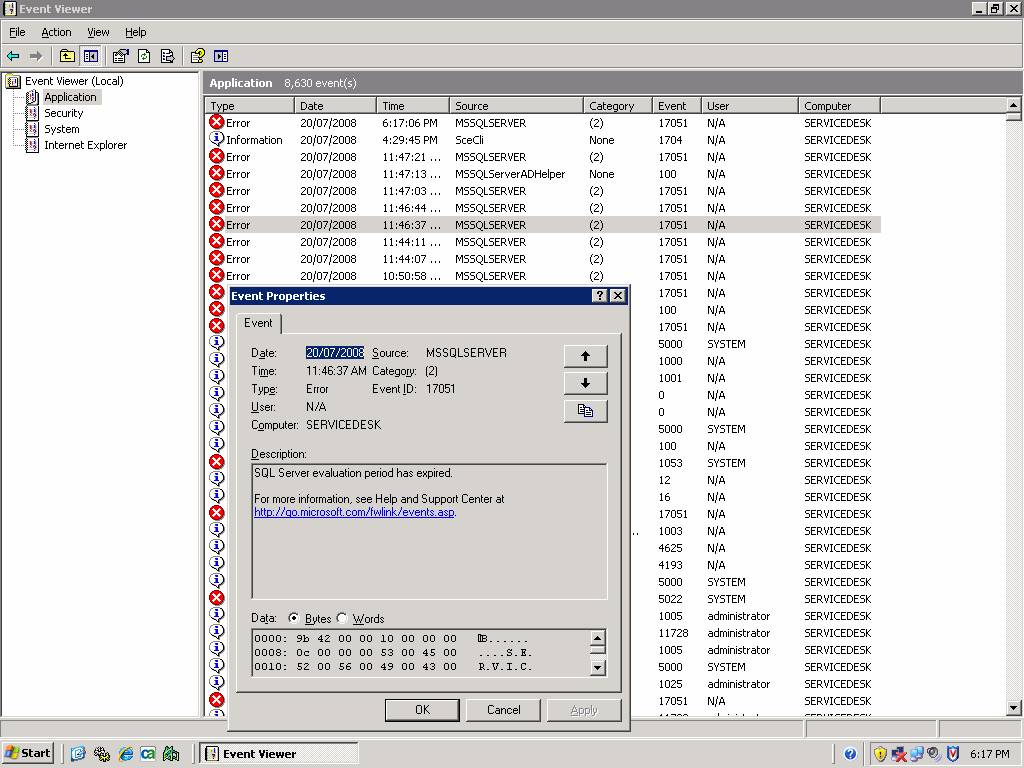
Task: Click the Event Viewer taskbar button
Action: (278, 754)
